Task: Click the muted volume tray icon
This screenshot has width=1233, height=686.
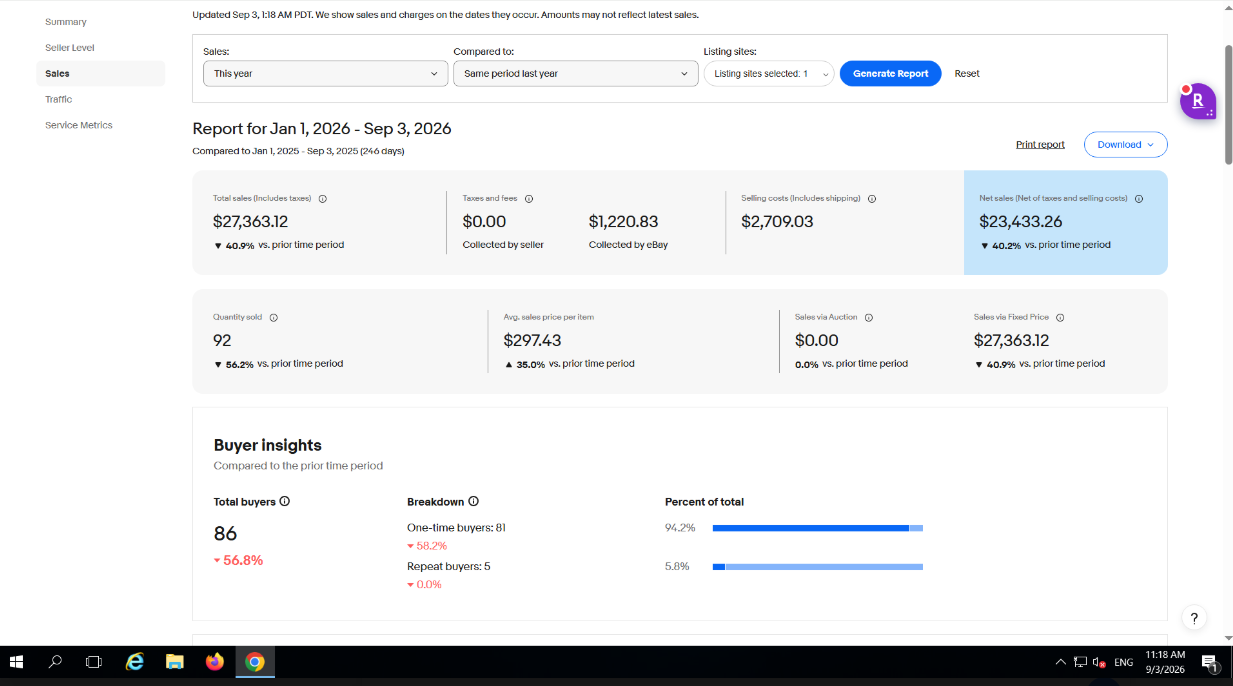Action: click(x=1098, y=662)
